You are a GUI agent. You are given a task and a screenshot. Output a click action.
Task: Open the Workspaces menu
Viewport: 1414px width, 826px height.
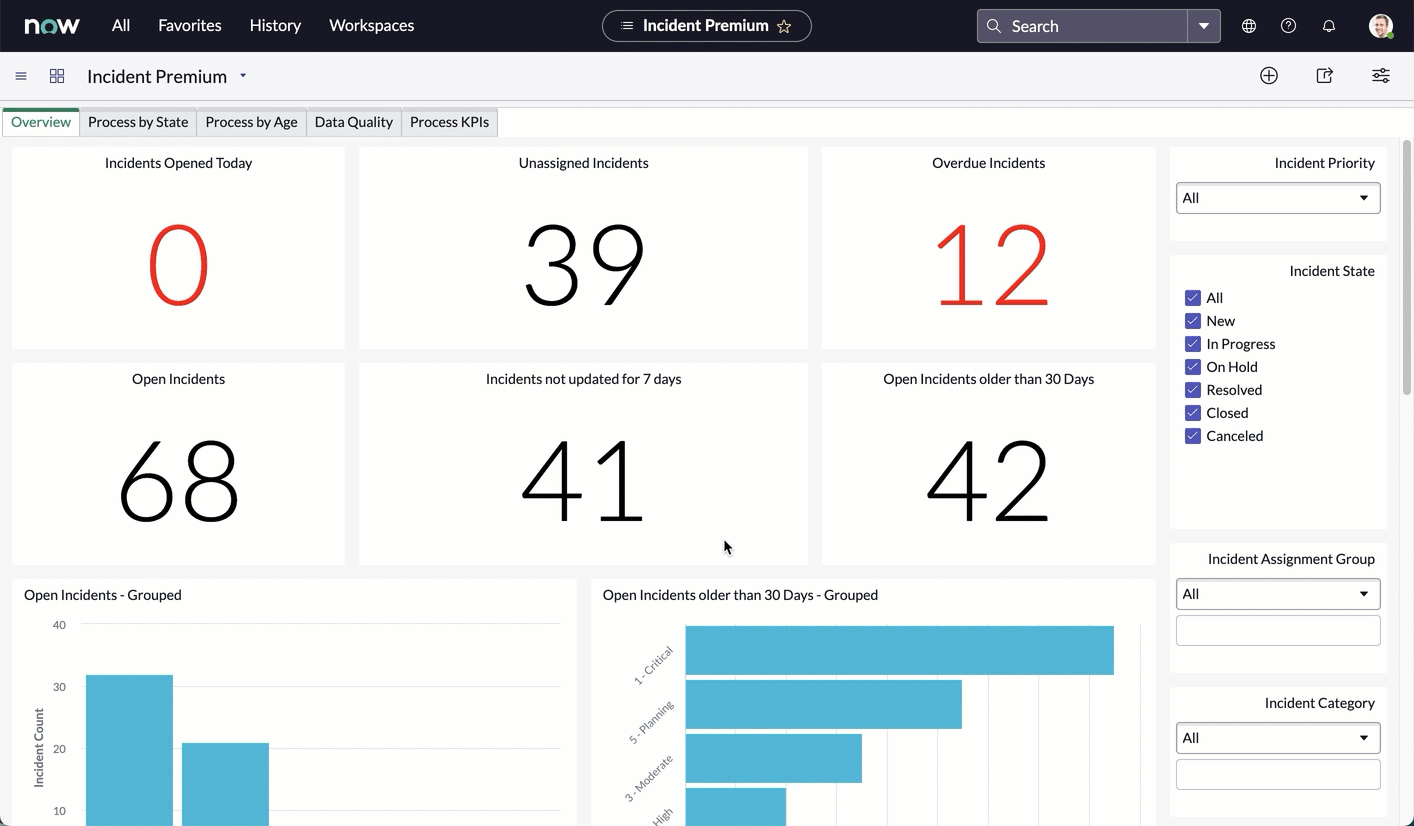[x=372, y=26]
